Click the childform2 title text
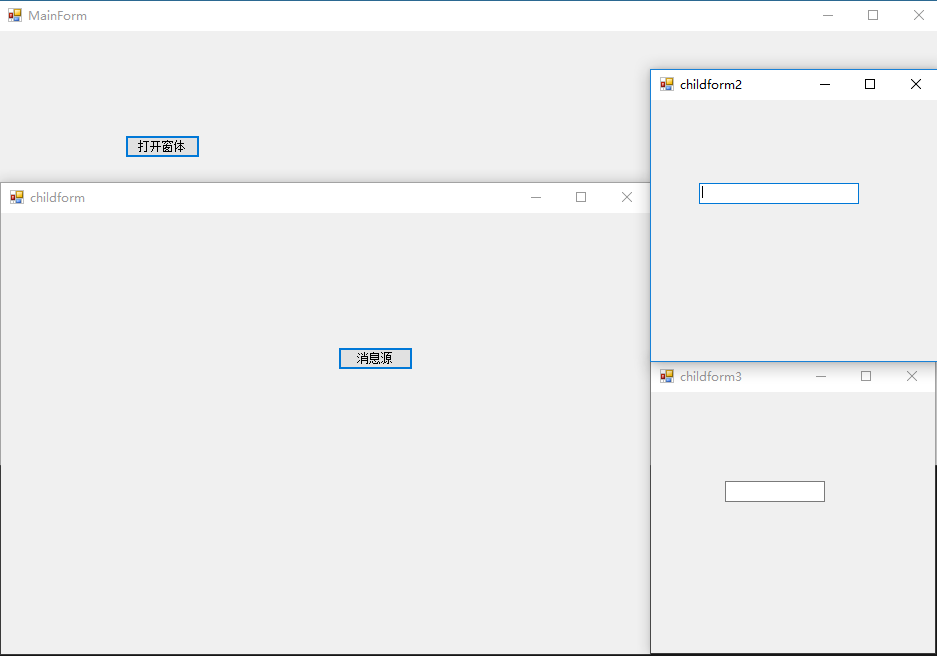 [711, 84]
